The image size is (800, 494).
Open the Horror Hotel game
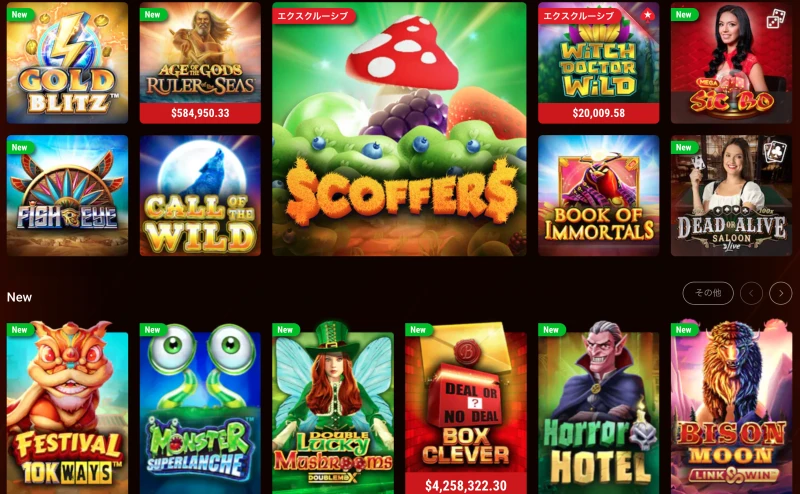coord(598,407)
